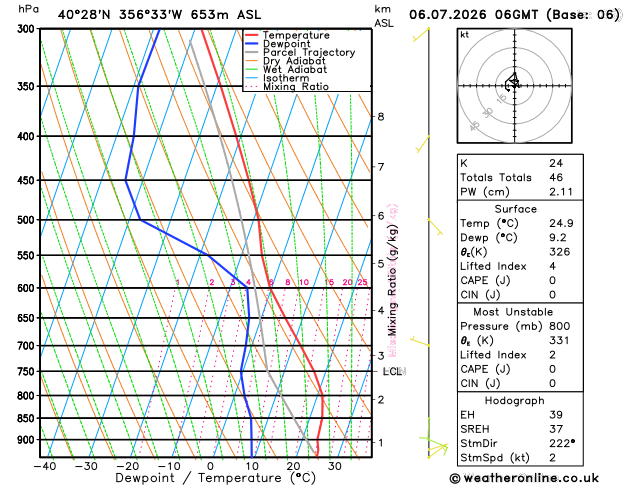
Task: Click the Mixing Ratio legend entry
Action: [x=296, y=87]
